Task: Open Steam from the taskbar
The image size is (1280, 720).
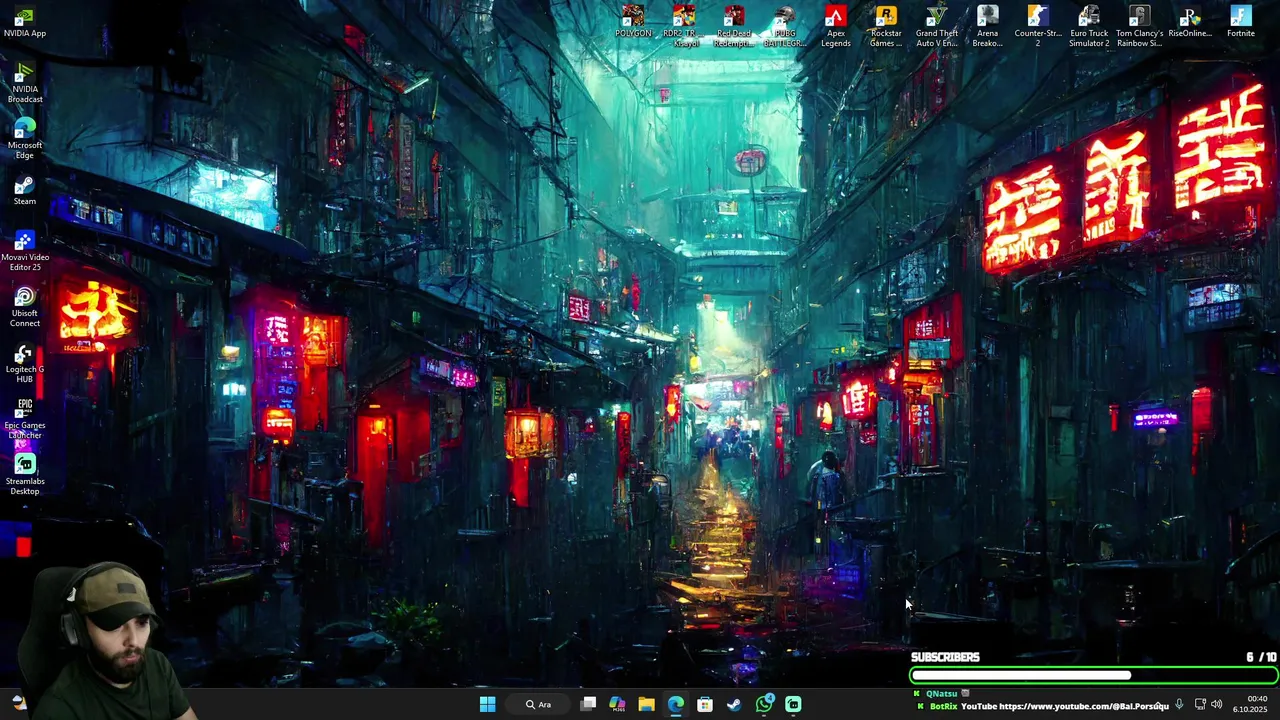Action: point(734,704)
